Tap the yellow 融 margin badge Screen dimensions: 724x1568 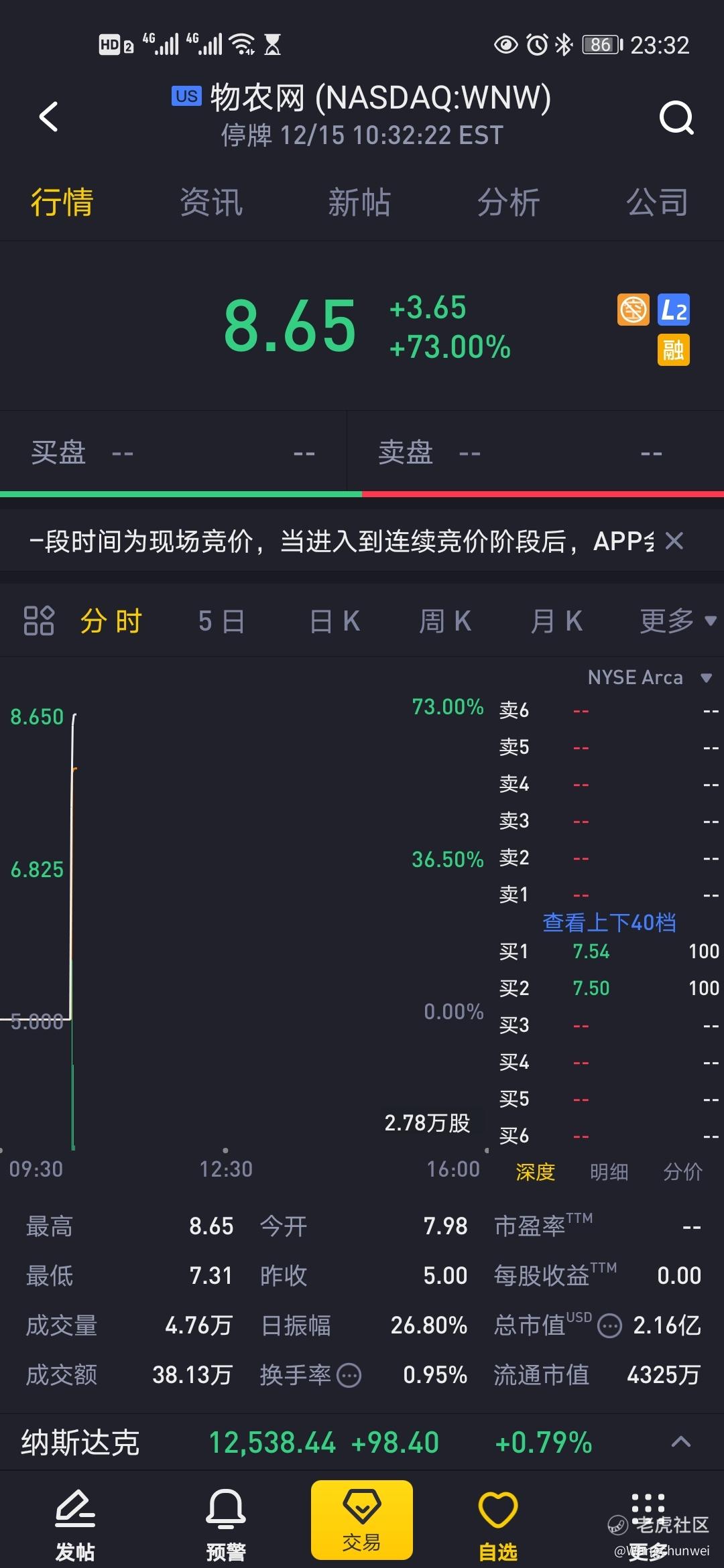pos(674,350)
